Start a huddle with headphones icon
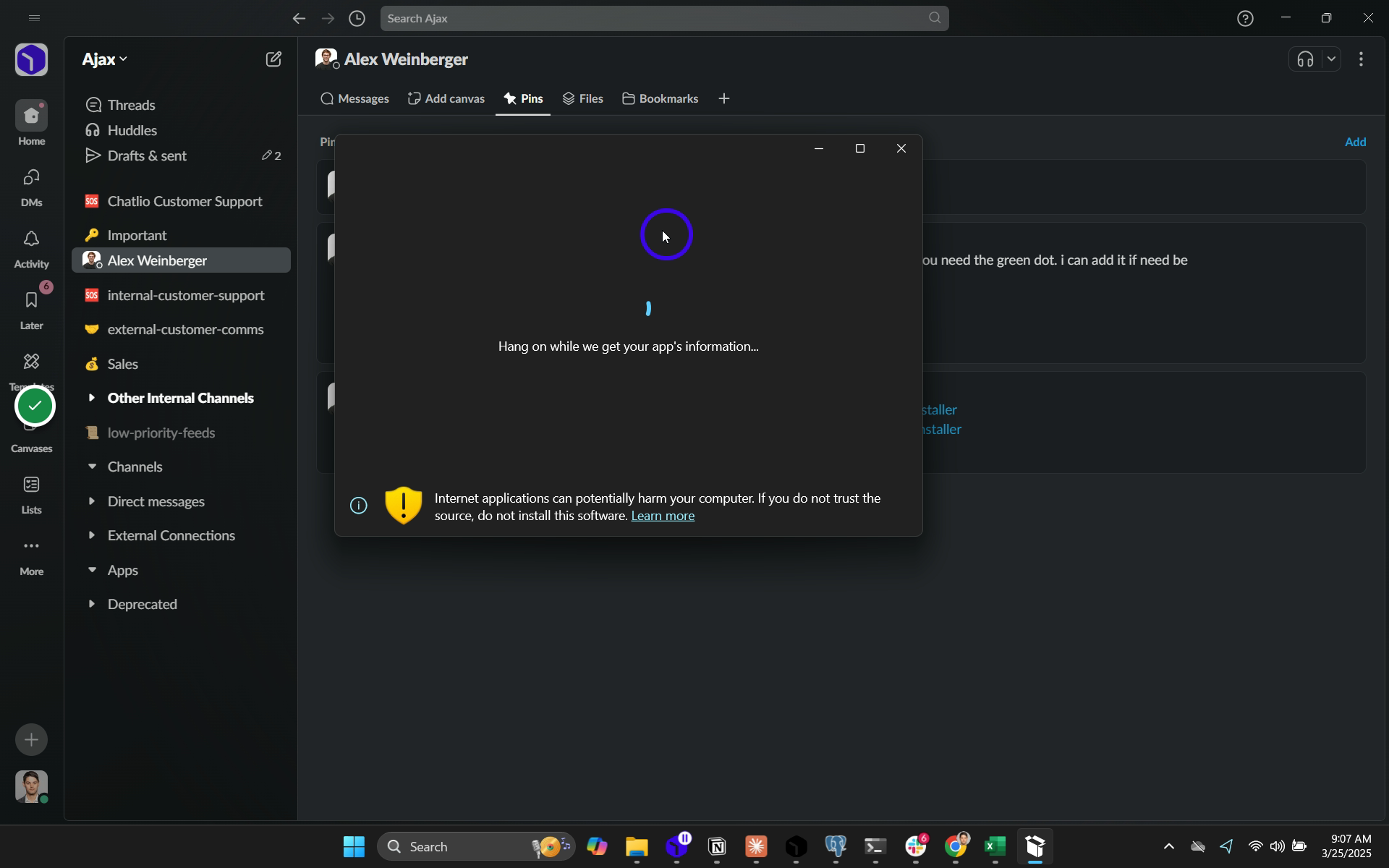 [x=1305, y=59]
